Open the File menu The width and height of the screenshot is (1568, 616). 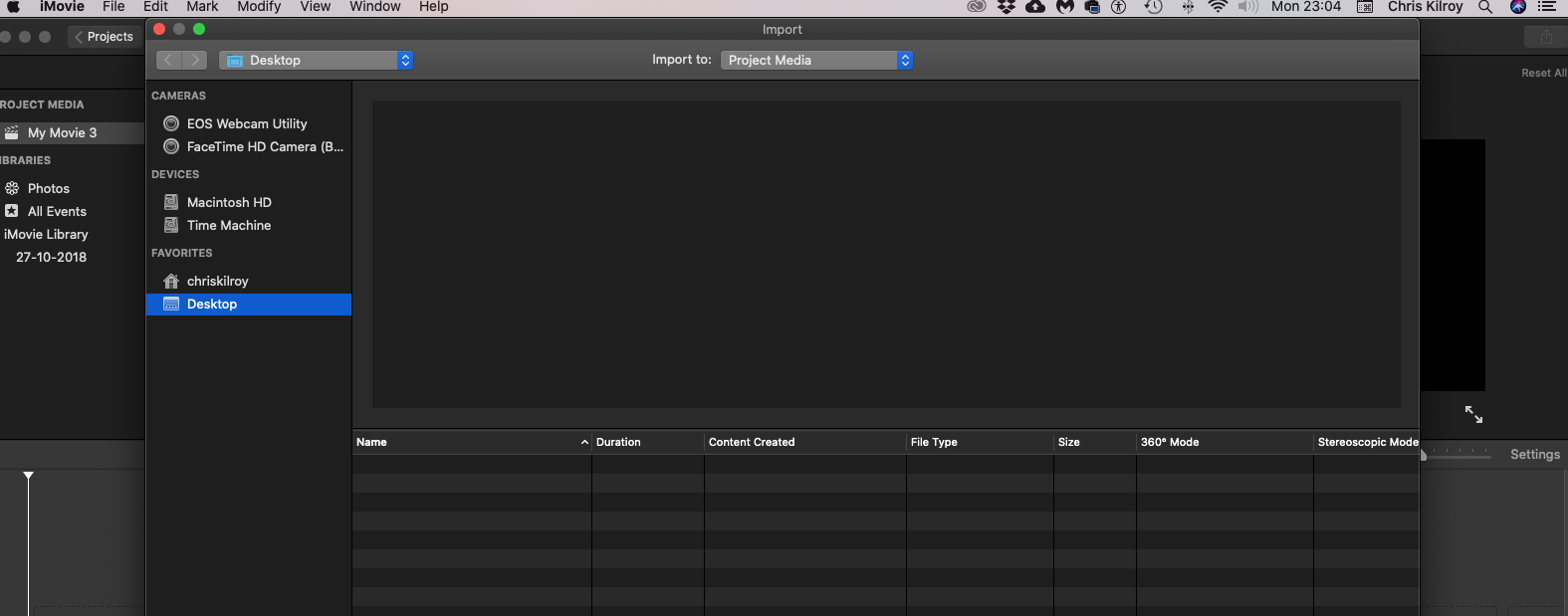tap(113, 7)
